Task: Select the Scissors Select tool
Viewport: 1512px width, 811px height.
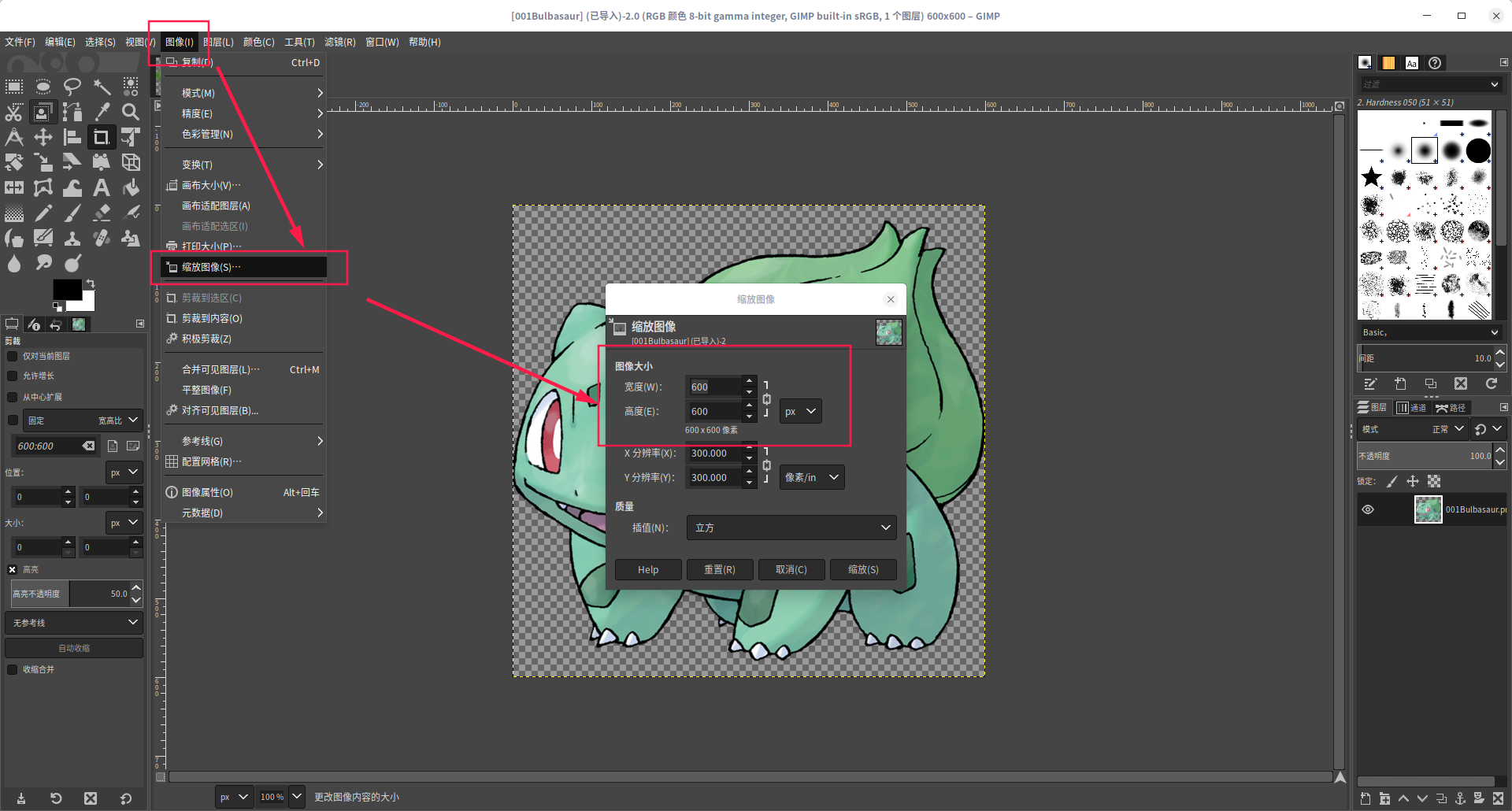Action: pos(14,112)
